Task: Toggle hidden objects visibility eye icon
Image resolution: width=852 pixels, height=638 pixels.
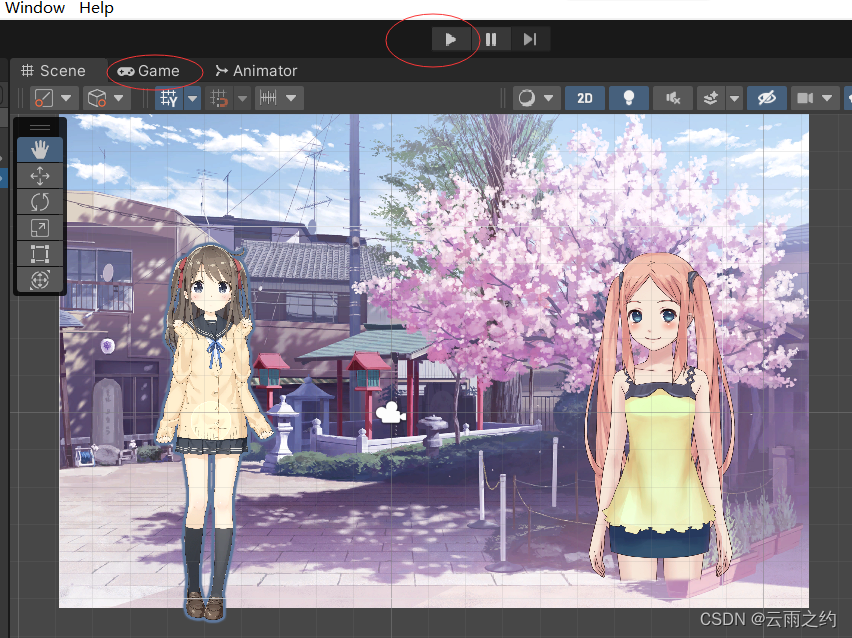Action: pyautogui.click(x=767, y=98)
